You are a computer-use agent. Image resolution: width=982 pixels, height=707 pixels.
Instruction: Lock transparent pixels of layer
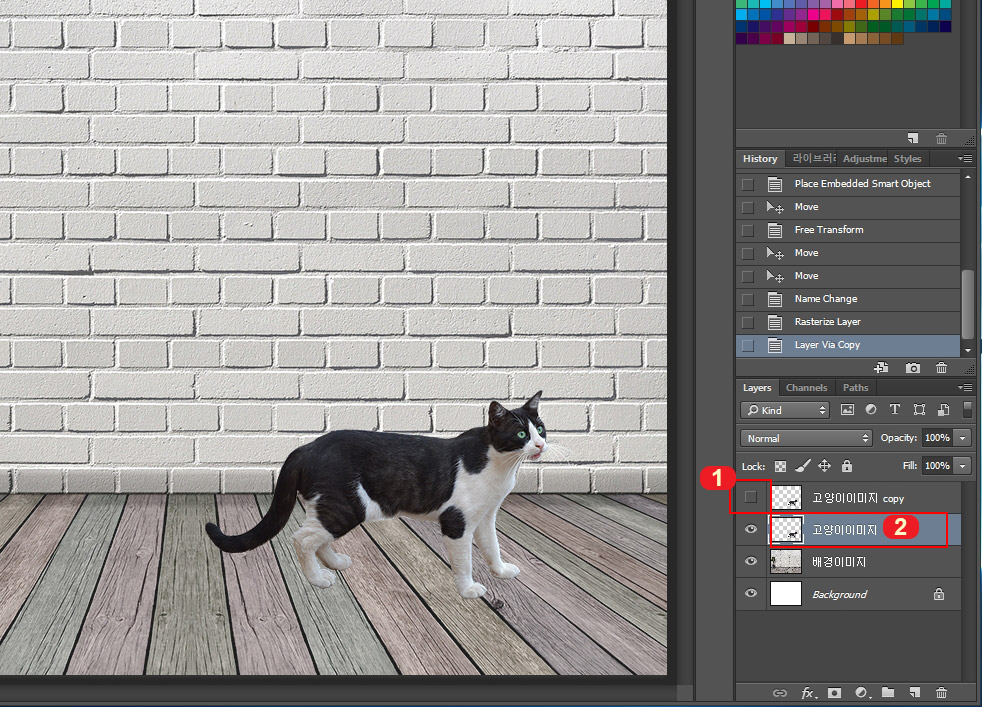click(x=780, y=466)
